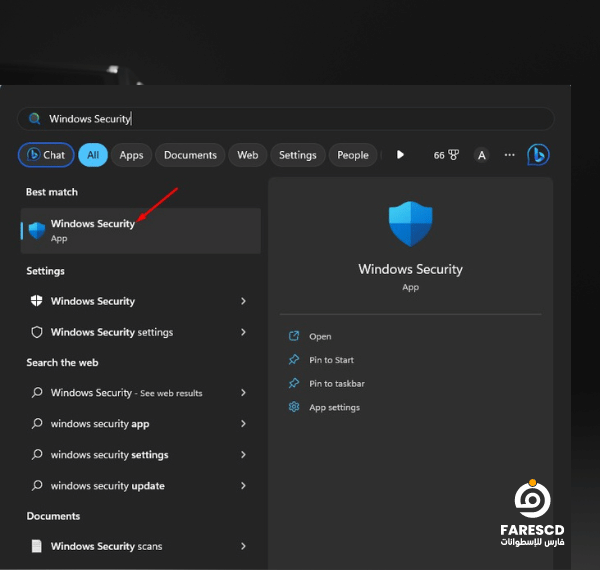Click into the Windows Security search field
600x570 pixels.
pos(285,119)
